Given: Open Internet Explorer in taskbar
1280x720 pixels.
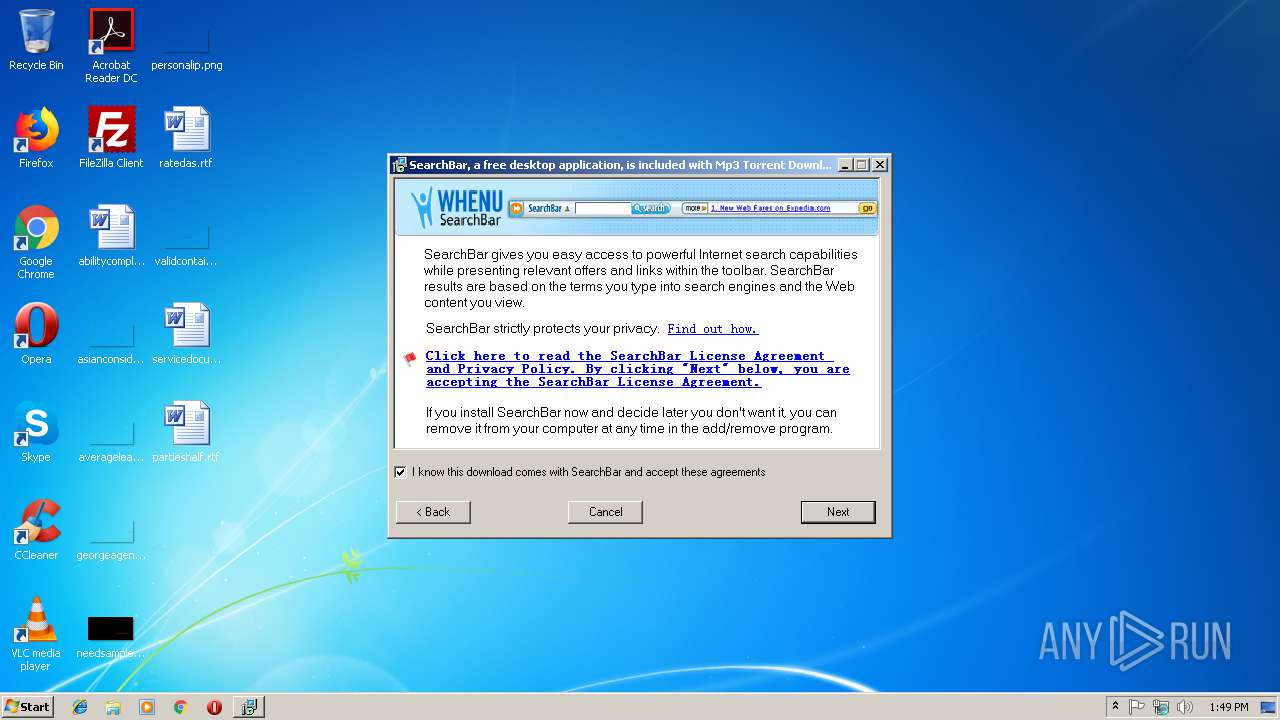Looking at the screenshot, I should (80, 707).
